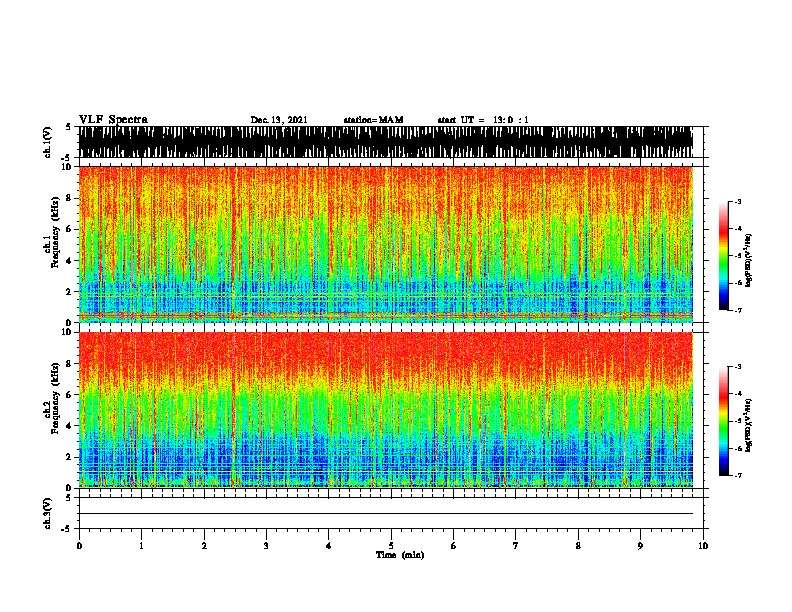The width and height of the screenshot is (792, 612).
Task: Click the ch.2 colorbar 'log(PSD)' label
Action: pos(748,425)
